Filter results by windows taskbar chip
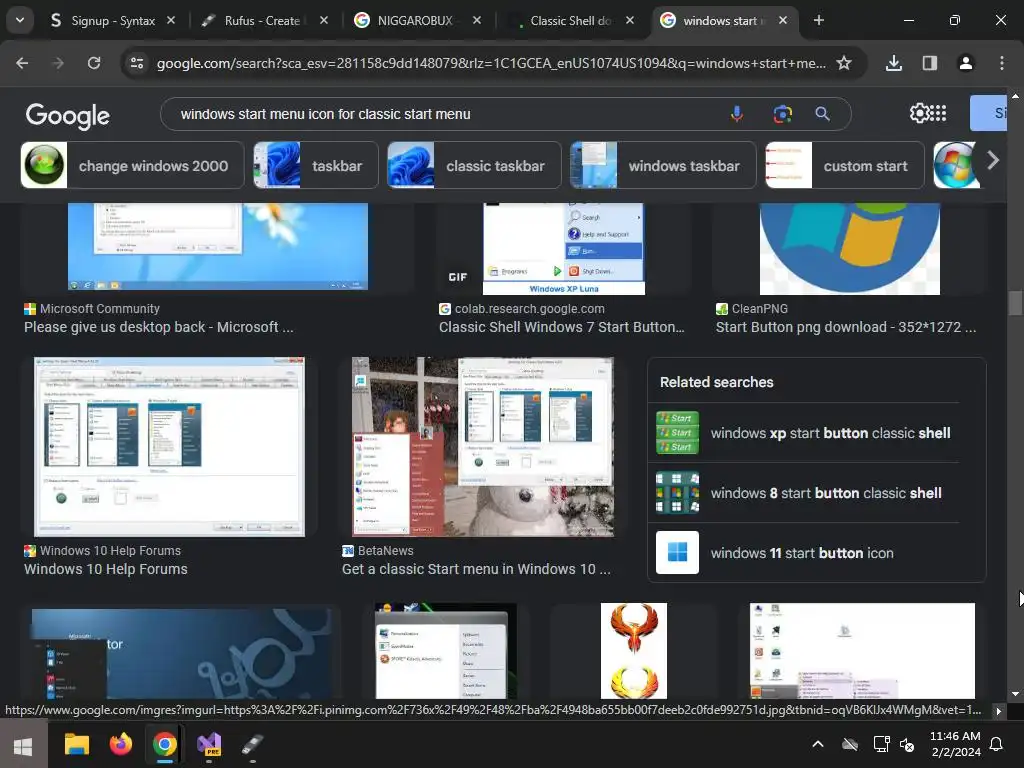The width and height of the screenshot is (1024, 768). (x=663, y=165)
